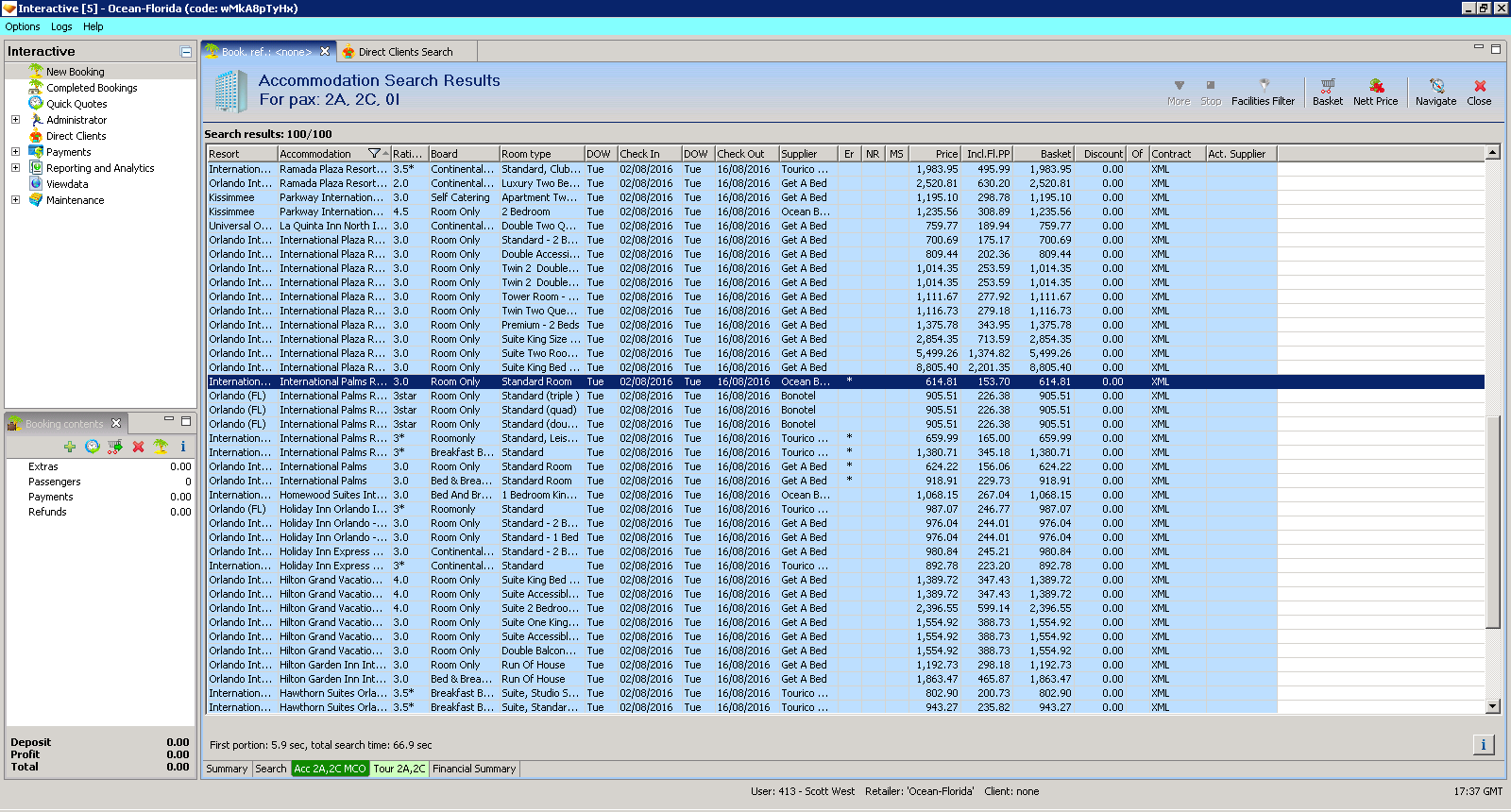Select the Homewood Suites result row
The image size is (1511, 812).
845,495
